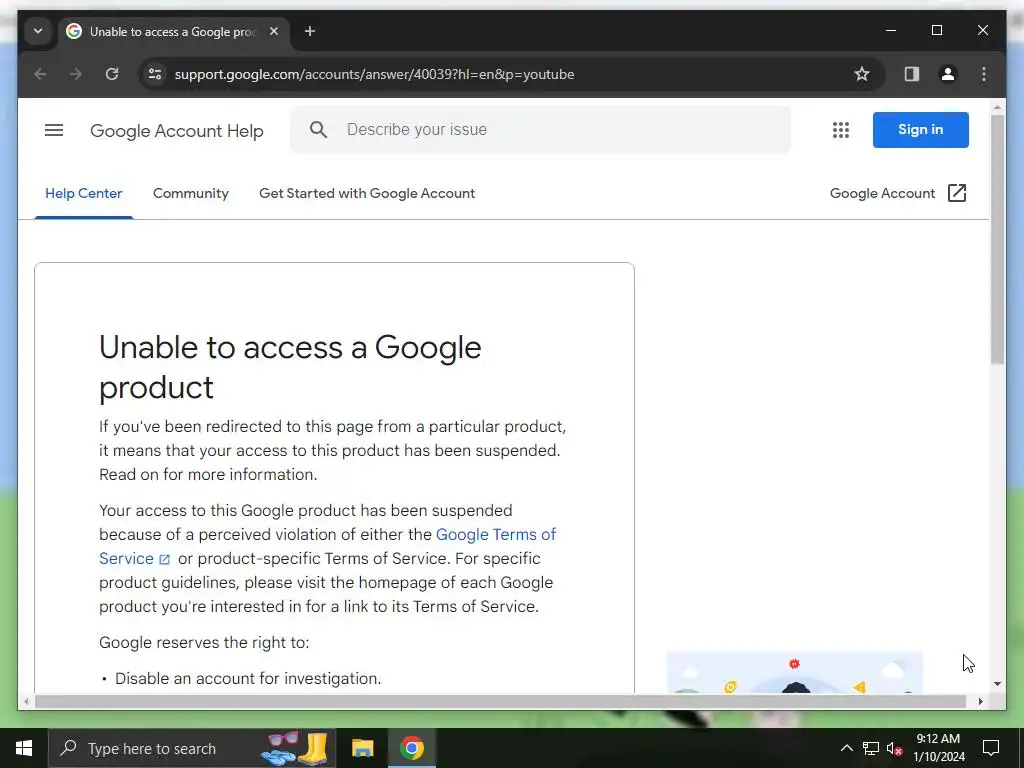Click the Chrome taskbar icon
The height and width of the screenshot is (768, 1024).
tap(411, 748)
